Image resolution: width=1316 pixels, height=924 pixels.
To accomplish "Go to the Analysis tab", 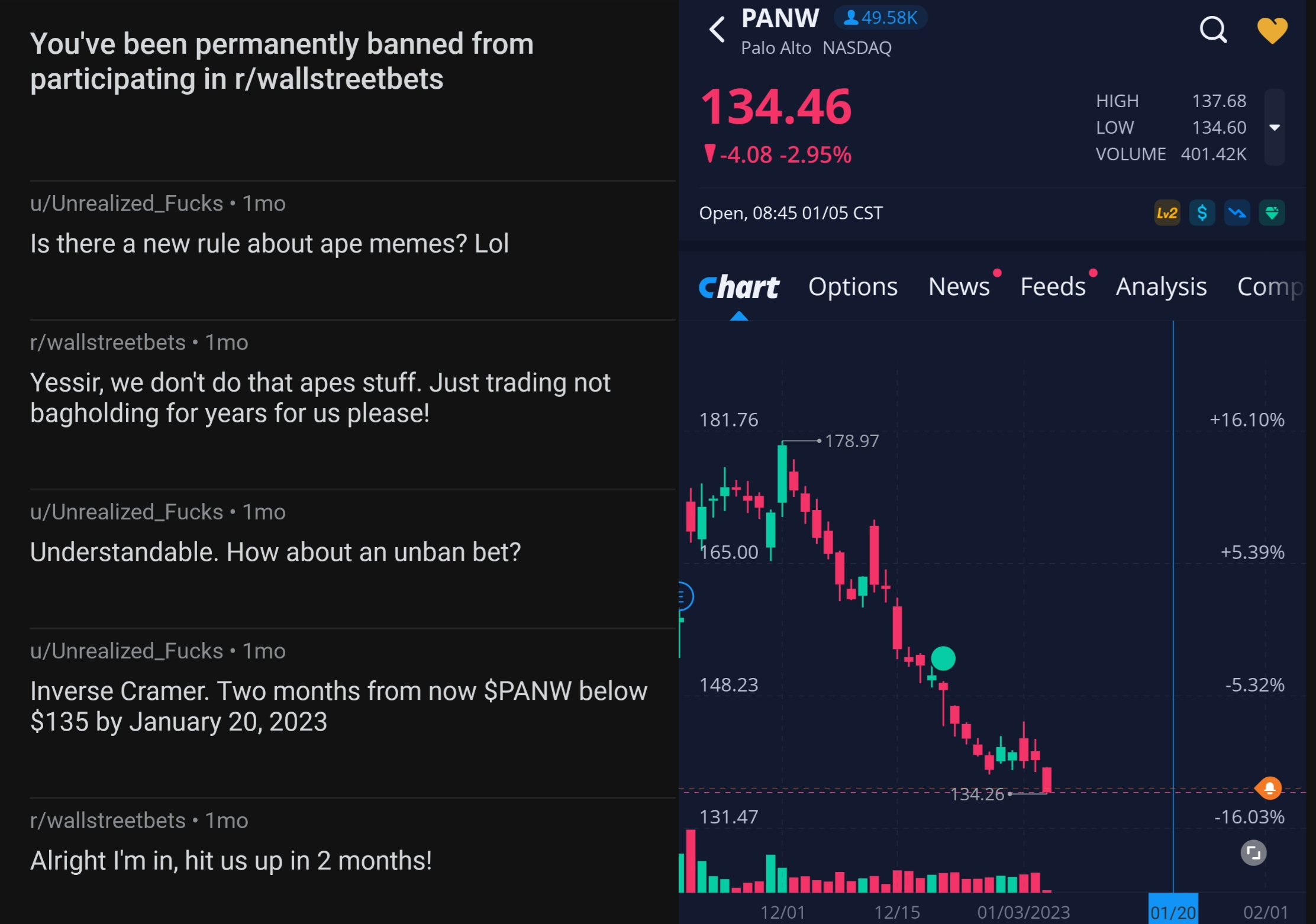I will click(x=1161, y=287).
